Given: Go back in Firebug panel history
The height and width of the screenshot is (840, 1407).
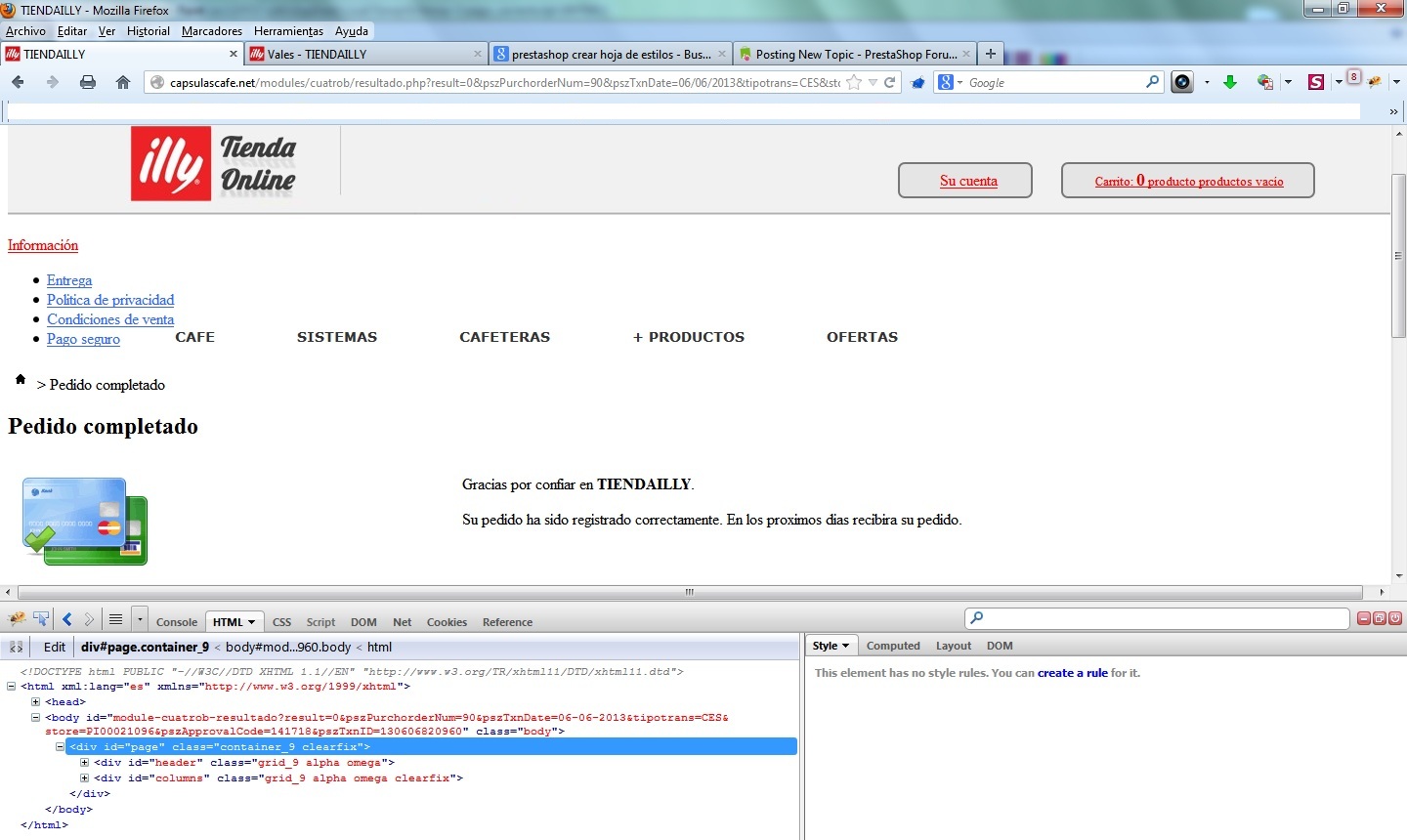Looking at the screenshot, I should pos(67,619).
